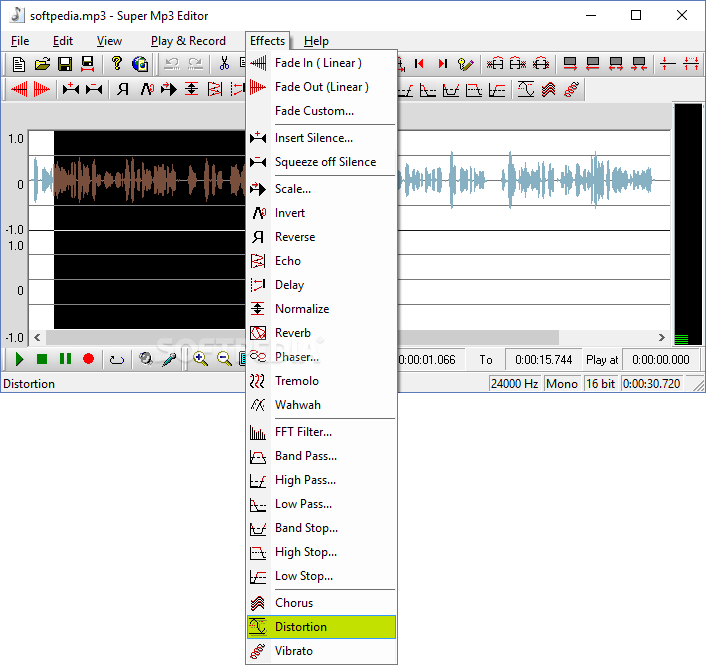This screenshot has height=665, width=706.
Task: Pause playback with the green Pause button
Action: coord(65,359)
